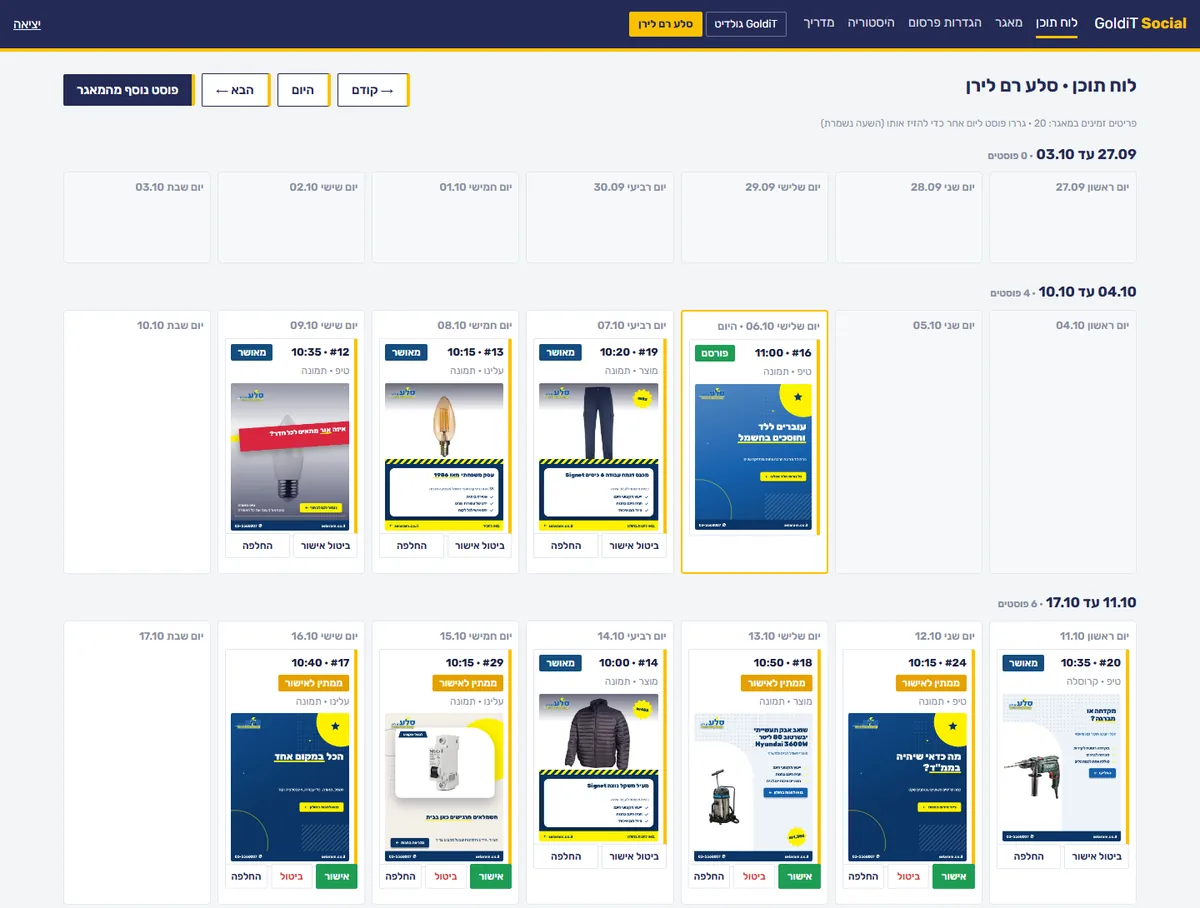Select the סלע רם לירן account button
This screenshot has height=908, width=1200.
tap(666, 24)
